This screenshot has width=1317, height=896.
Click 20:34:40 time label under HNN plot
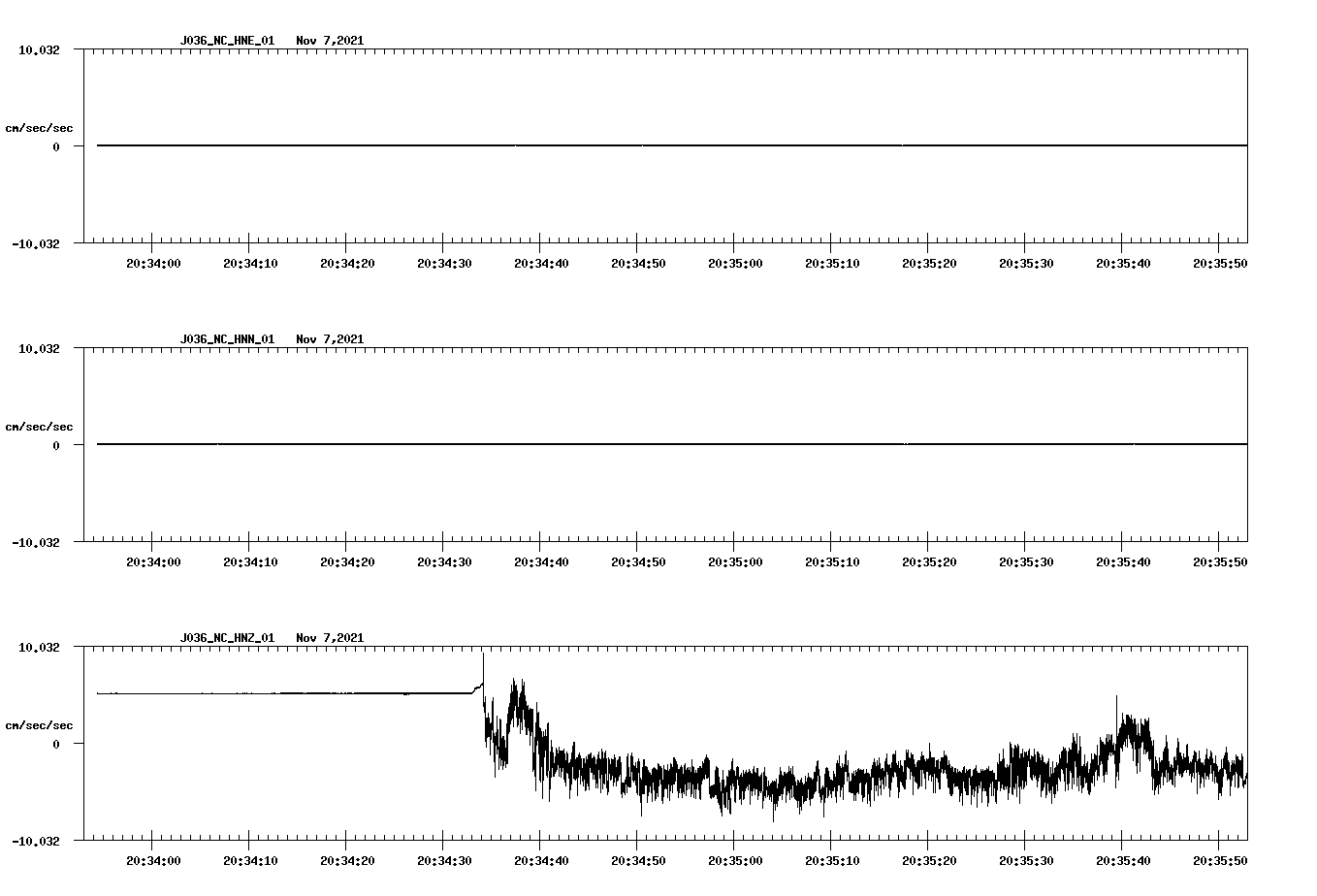click(541, 562)
